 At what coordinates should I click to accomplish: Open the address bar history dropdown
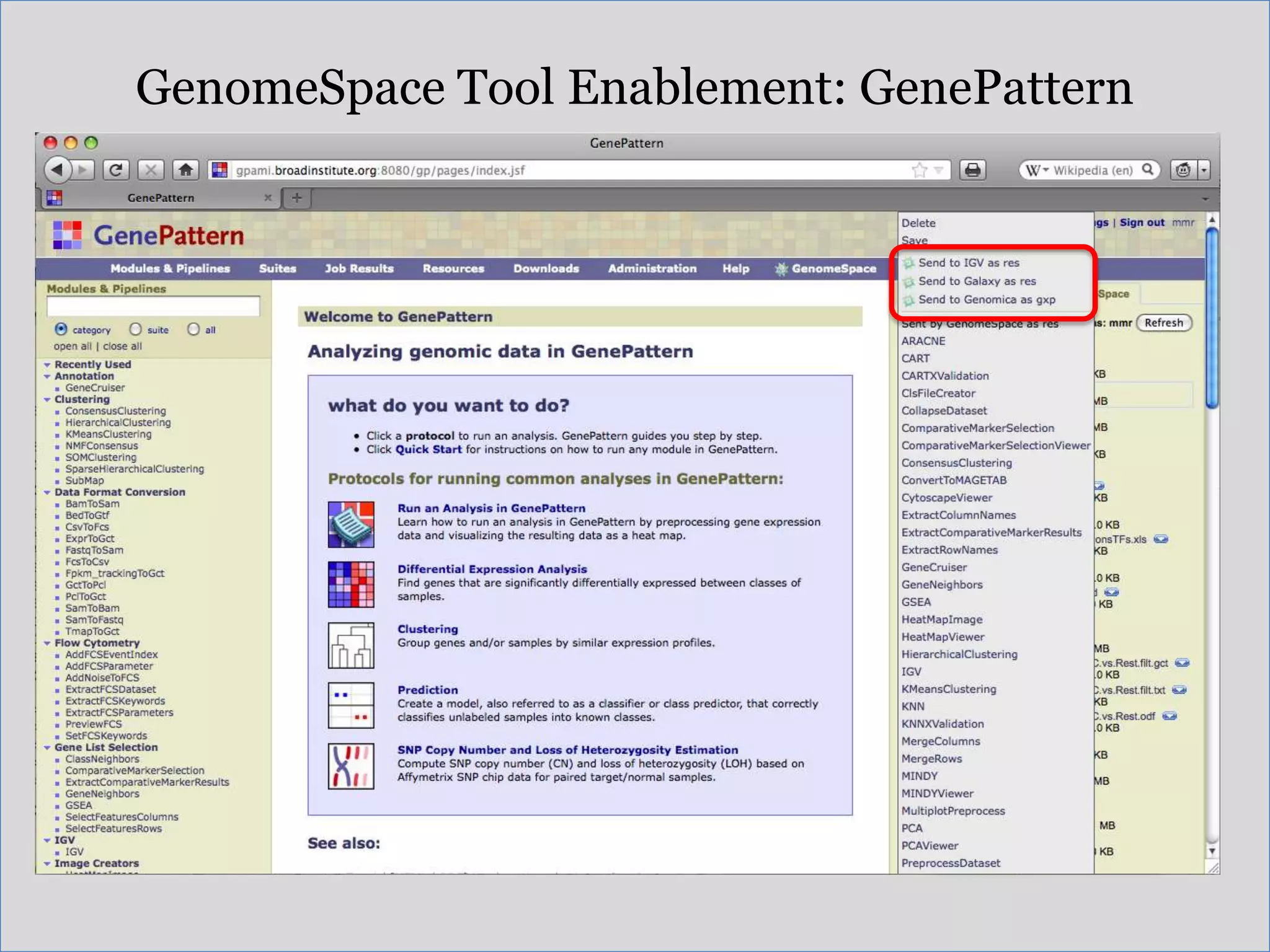pos(939,170)
